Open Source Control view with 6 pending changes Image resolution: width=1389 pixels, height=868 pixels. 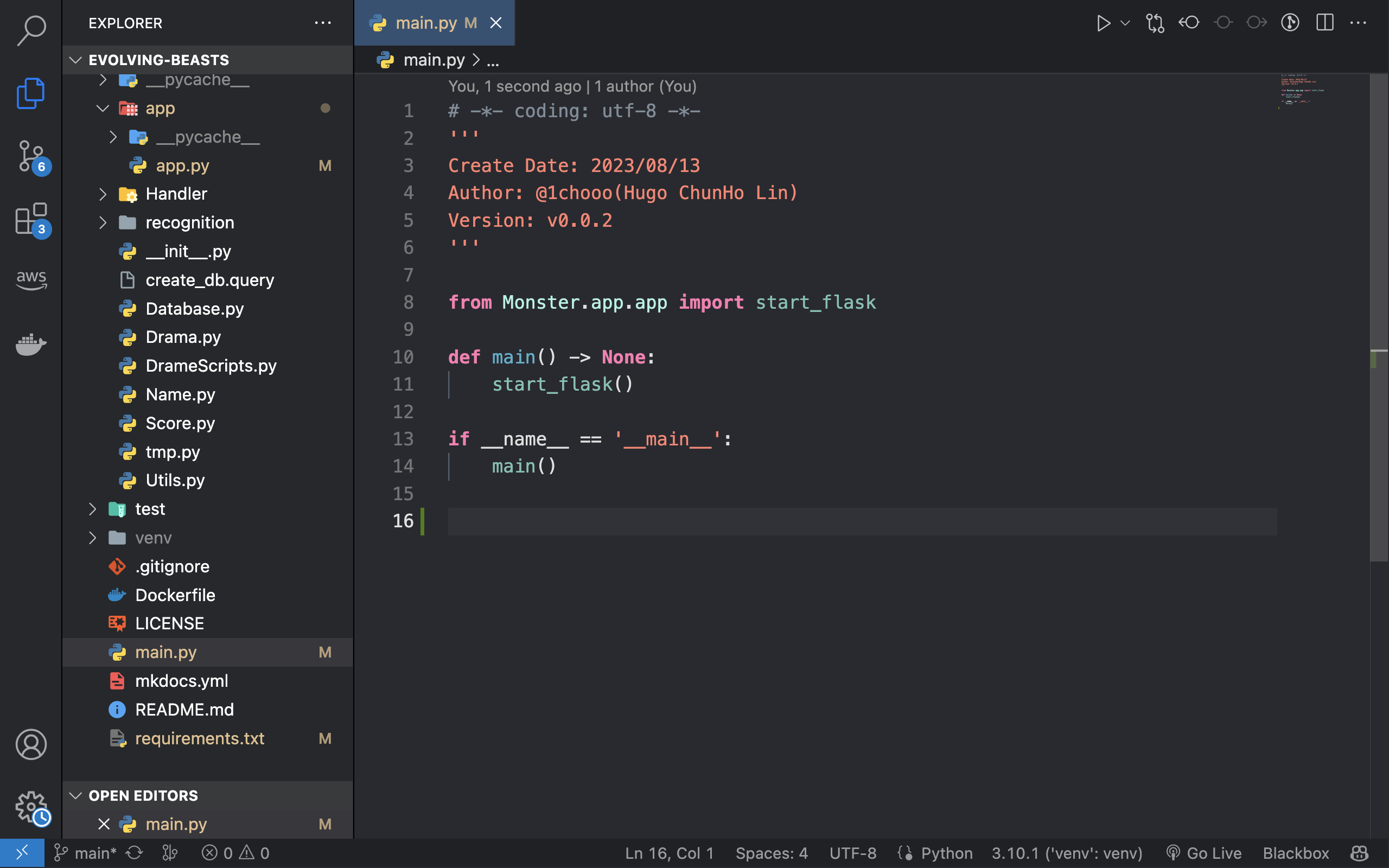(x=31, y=156)
